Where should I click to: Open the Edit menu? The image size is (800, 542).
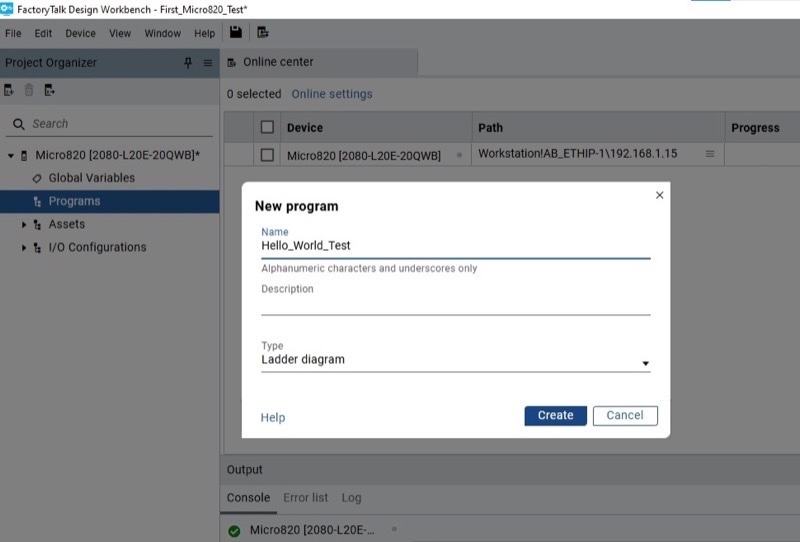[x=43, y=33]
